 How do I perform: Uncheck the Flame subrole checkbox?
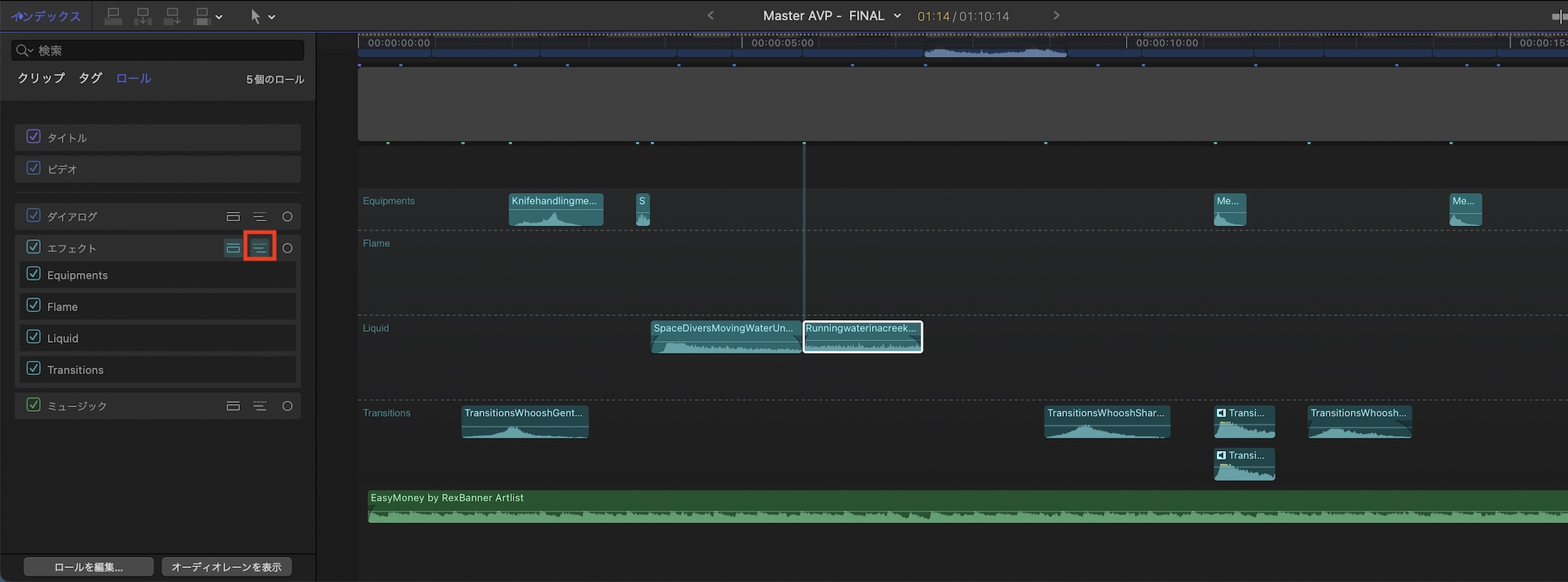point(34,306)
